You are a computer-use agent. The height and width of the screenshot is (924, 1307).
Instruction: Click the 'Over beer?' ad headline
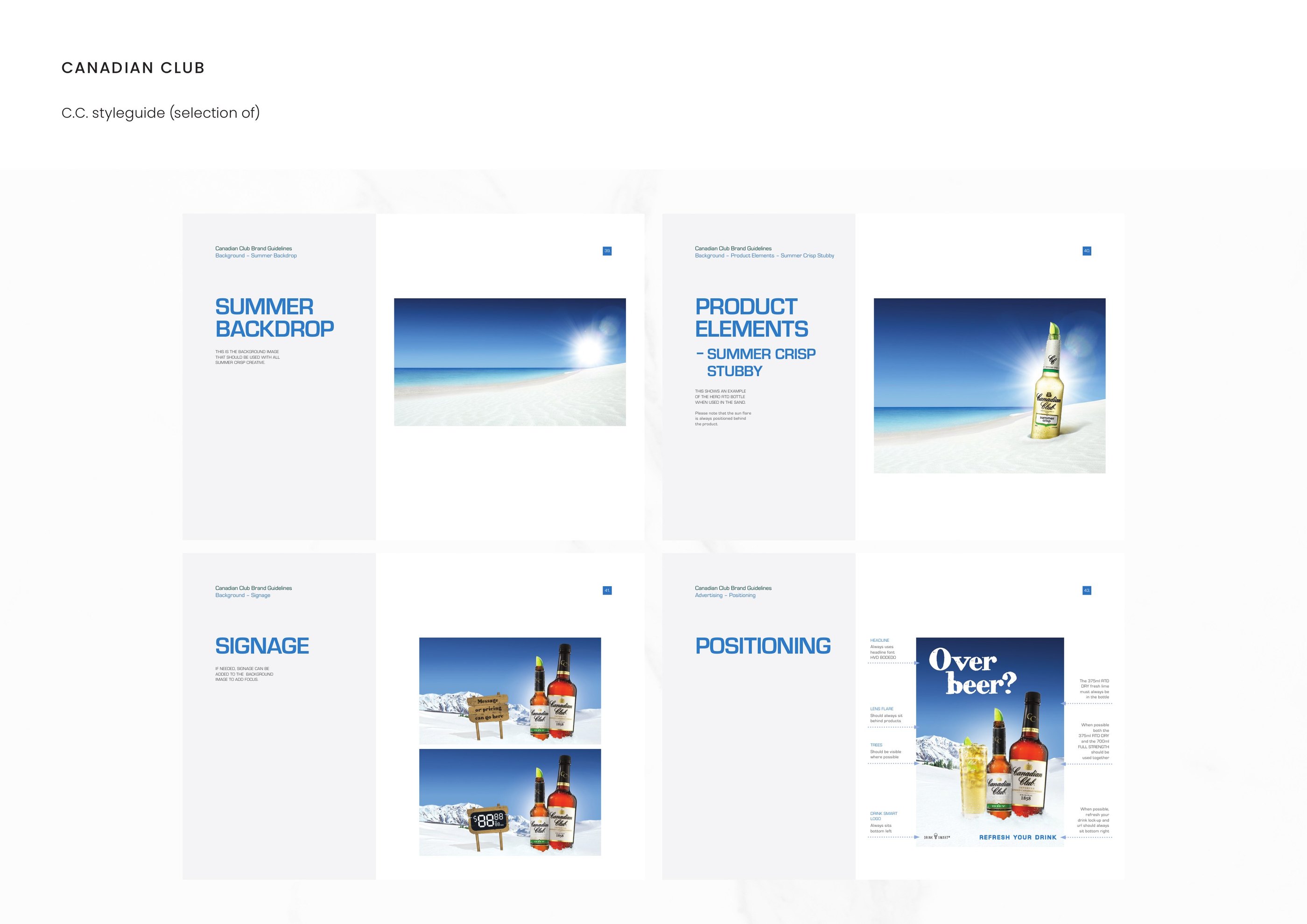pyautogui.click(x=972, y=672)
